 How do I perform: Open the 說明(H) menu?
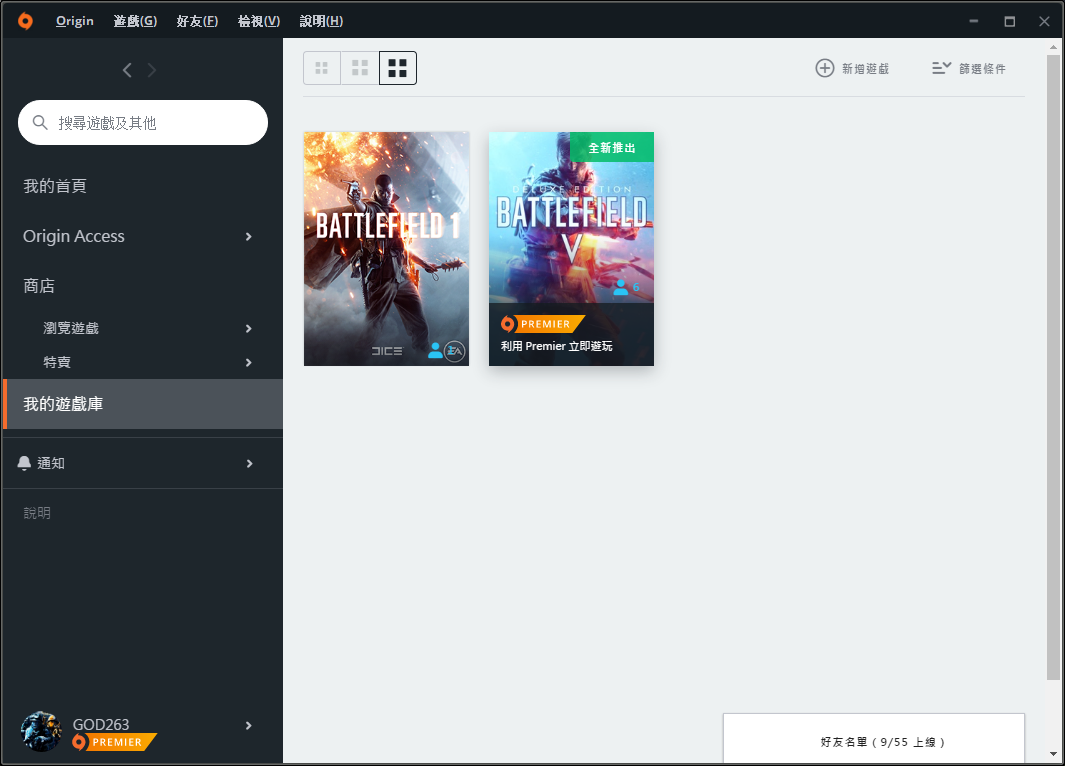click(x=321, y=21)
